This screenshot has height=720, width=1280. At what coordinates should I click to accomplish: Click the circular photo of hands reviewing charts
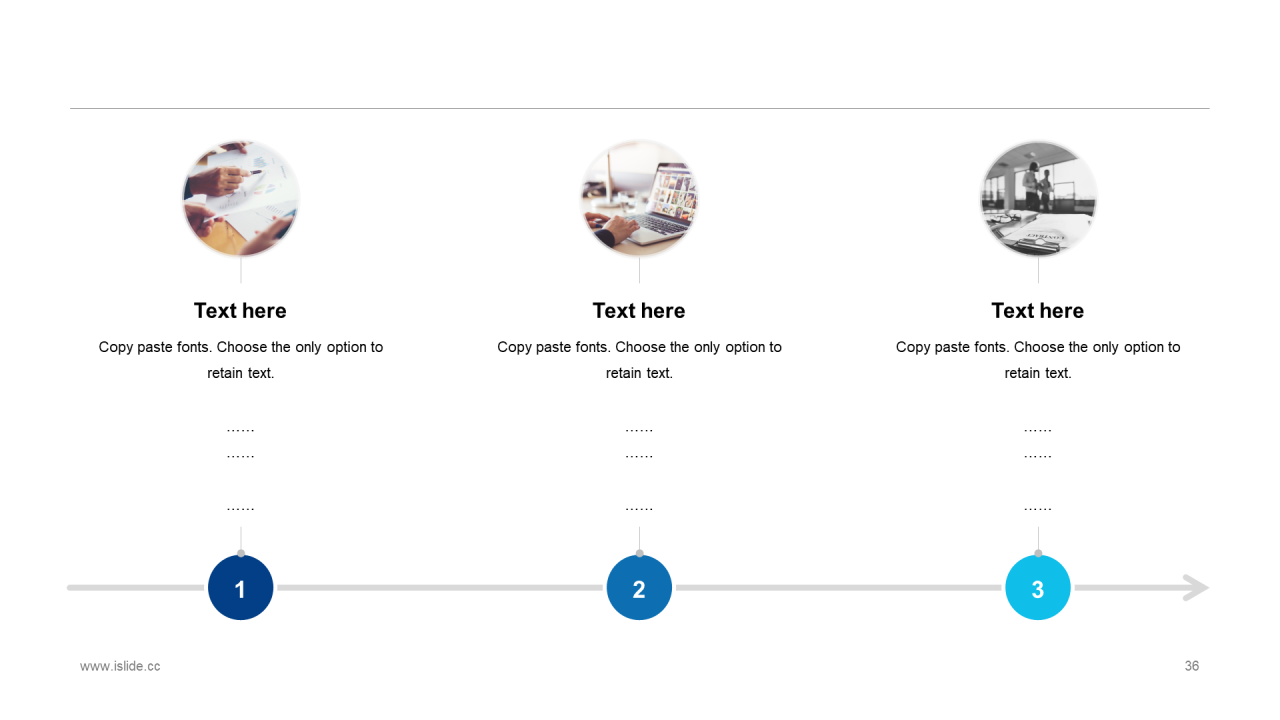[240, 198]
